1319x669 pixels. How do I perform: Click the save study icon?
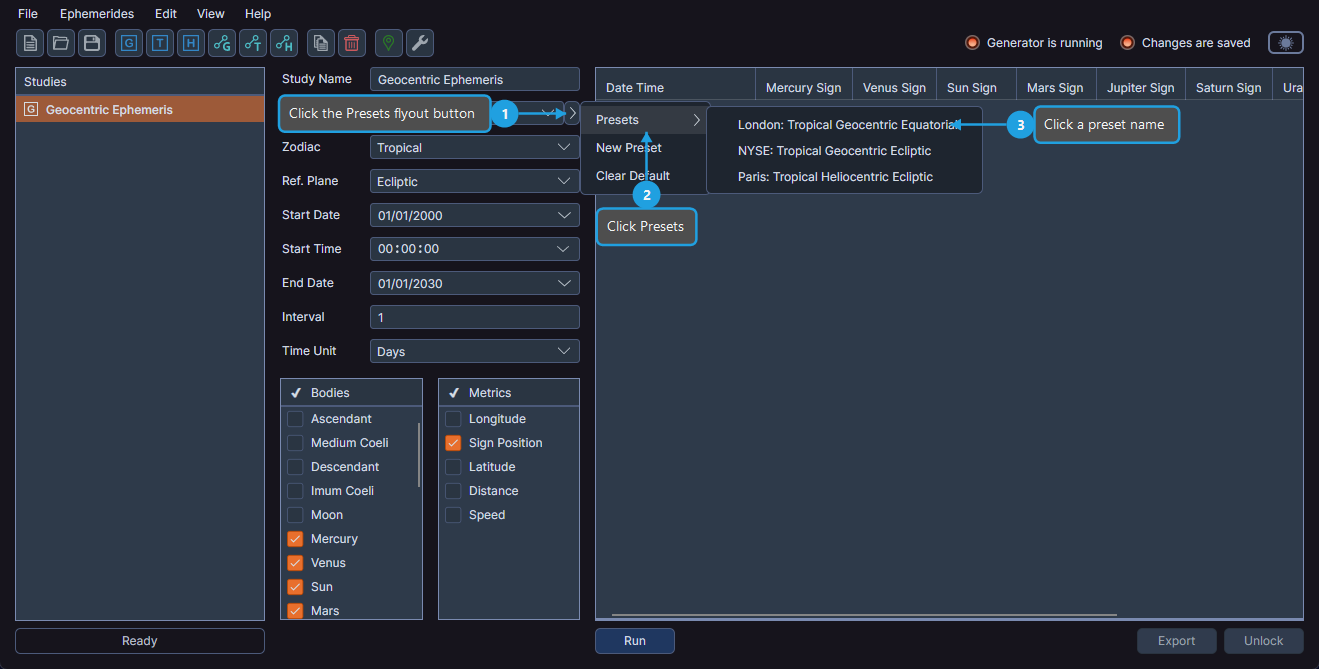90,43
